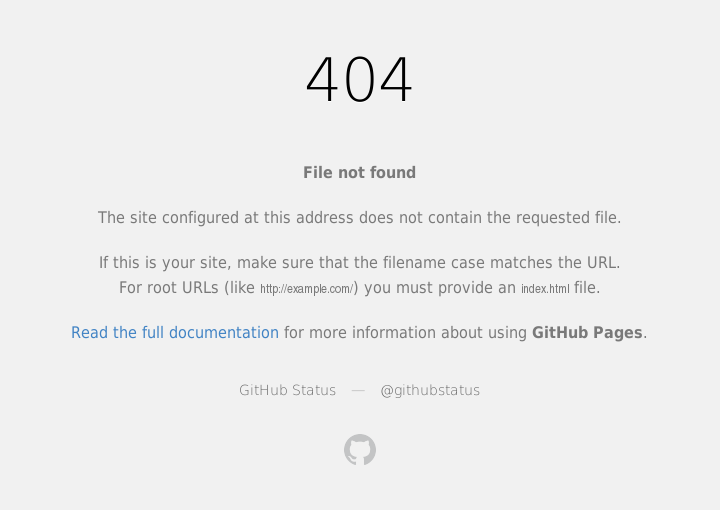Open the "Read the full documentation" link
The height and width of the screenshot is (510, 720).
175,333
